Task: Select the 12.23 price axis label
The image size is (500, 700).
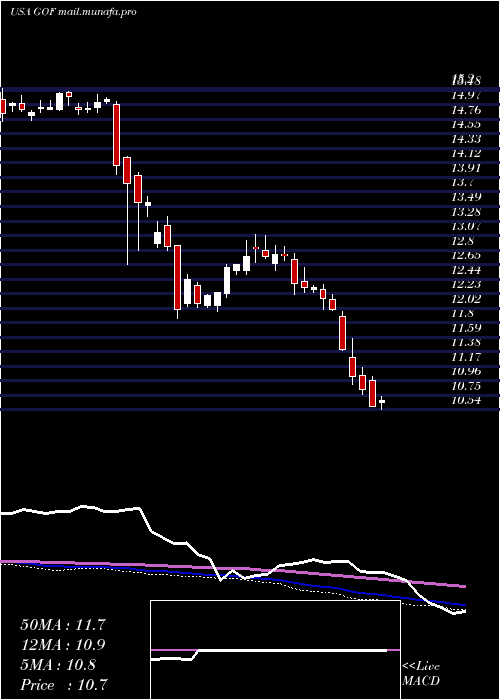Action: tap(466, 284)
